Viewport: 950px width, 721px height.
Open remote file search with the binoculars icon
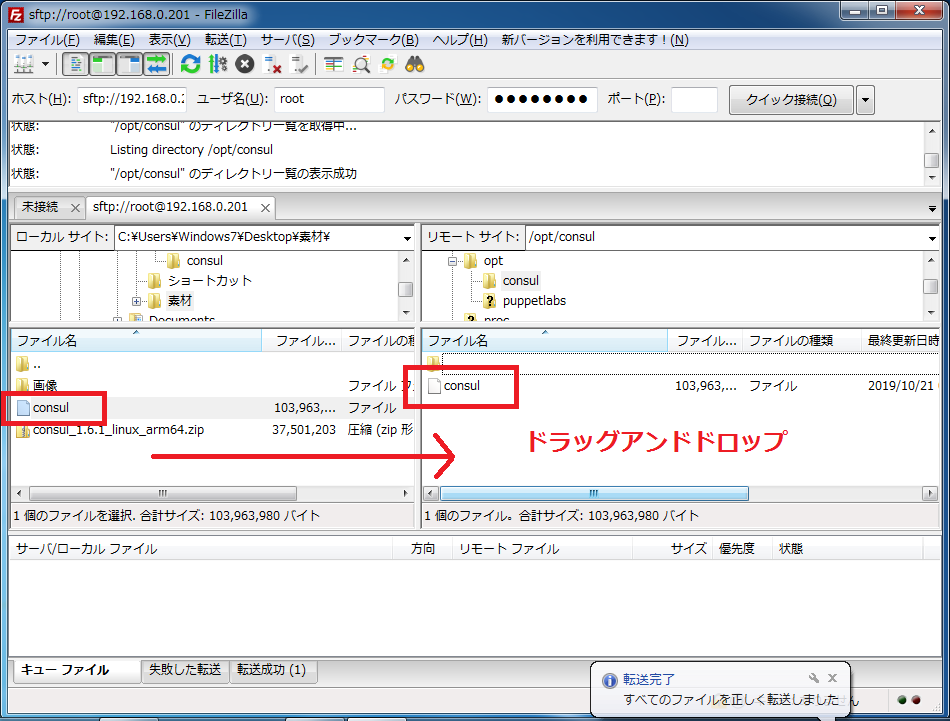pos(415,64)
